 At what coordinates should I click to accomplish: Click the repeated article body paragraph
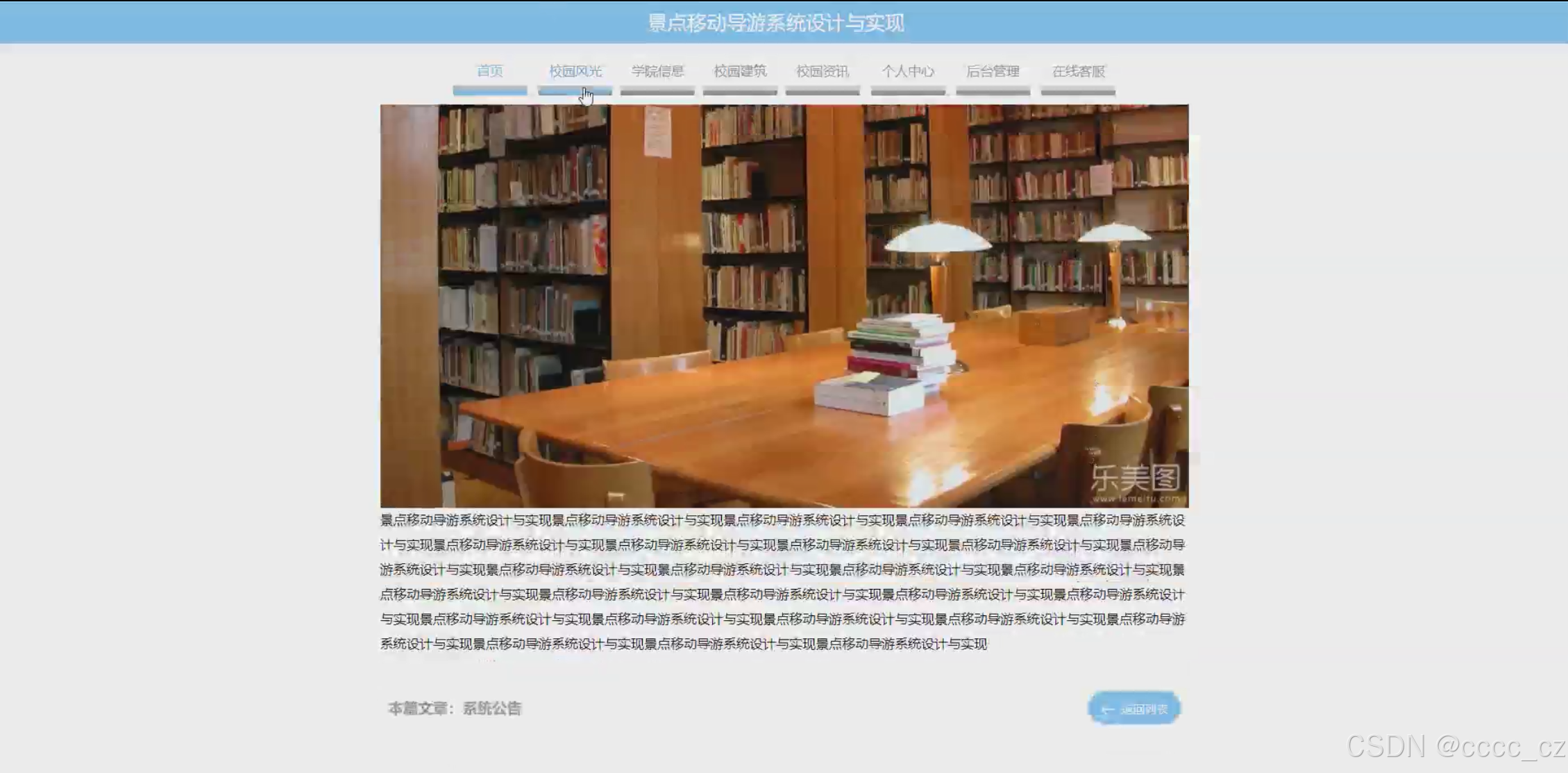coord(783,582)
